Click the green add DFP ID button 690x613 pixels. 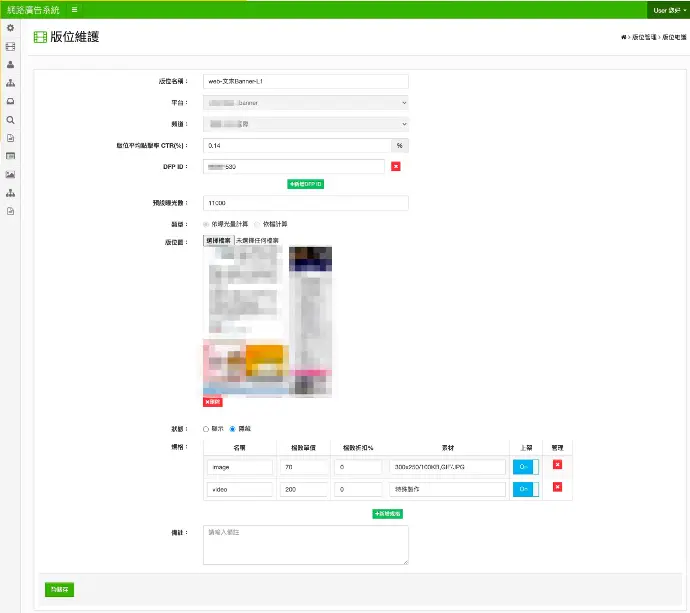click(306, 184)
